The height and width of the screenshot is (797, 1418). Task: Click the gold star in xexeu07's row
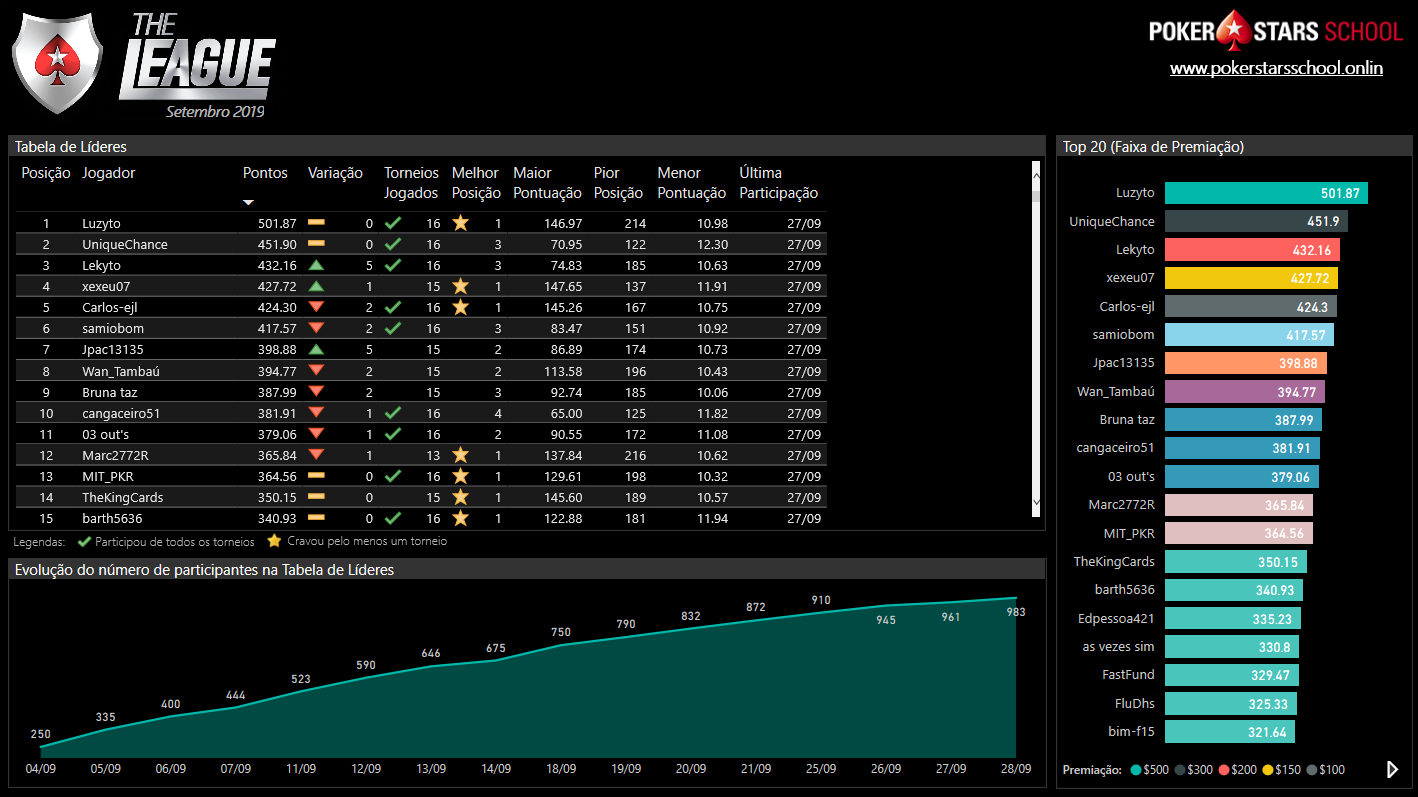(x=460, y=286)
